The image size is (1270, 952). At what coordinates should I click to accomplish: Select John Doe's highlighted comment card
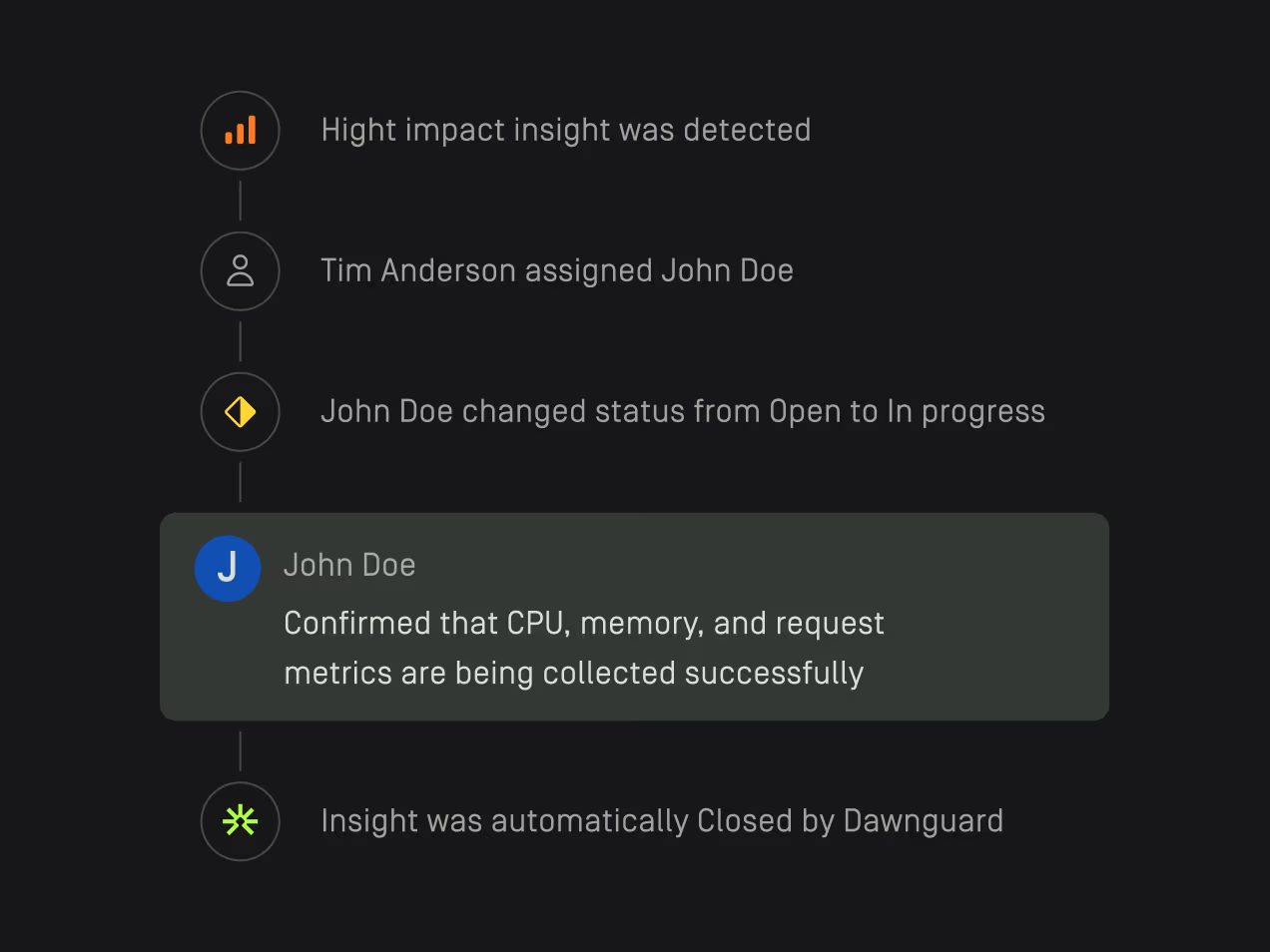(x=634, y=617)
